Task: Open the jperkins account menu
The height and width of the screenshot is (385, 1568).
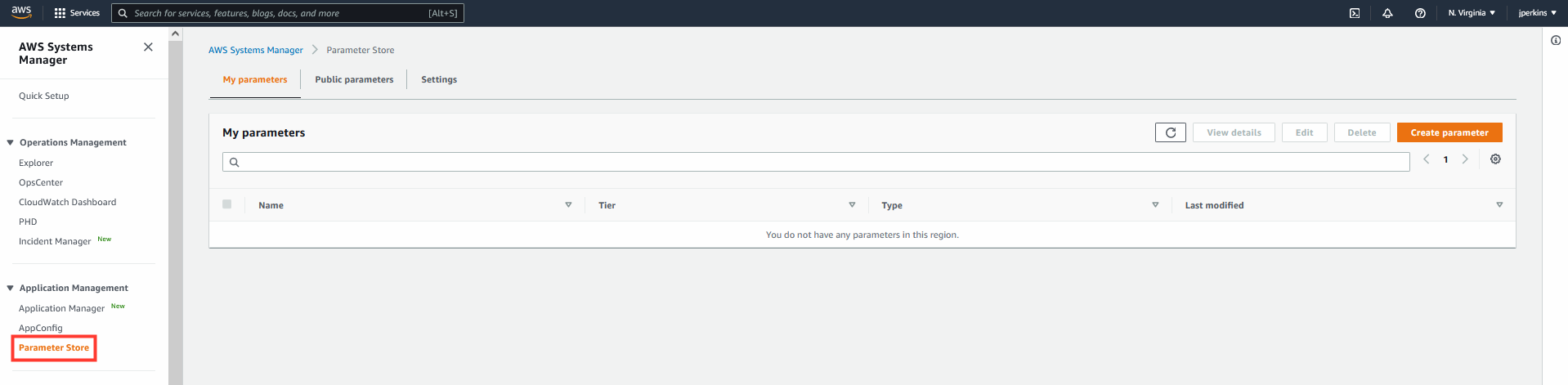Action: click(x=1537, y=13)
